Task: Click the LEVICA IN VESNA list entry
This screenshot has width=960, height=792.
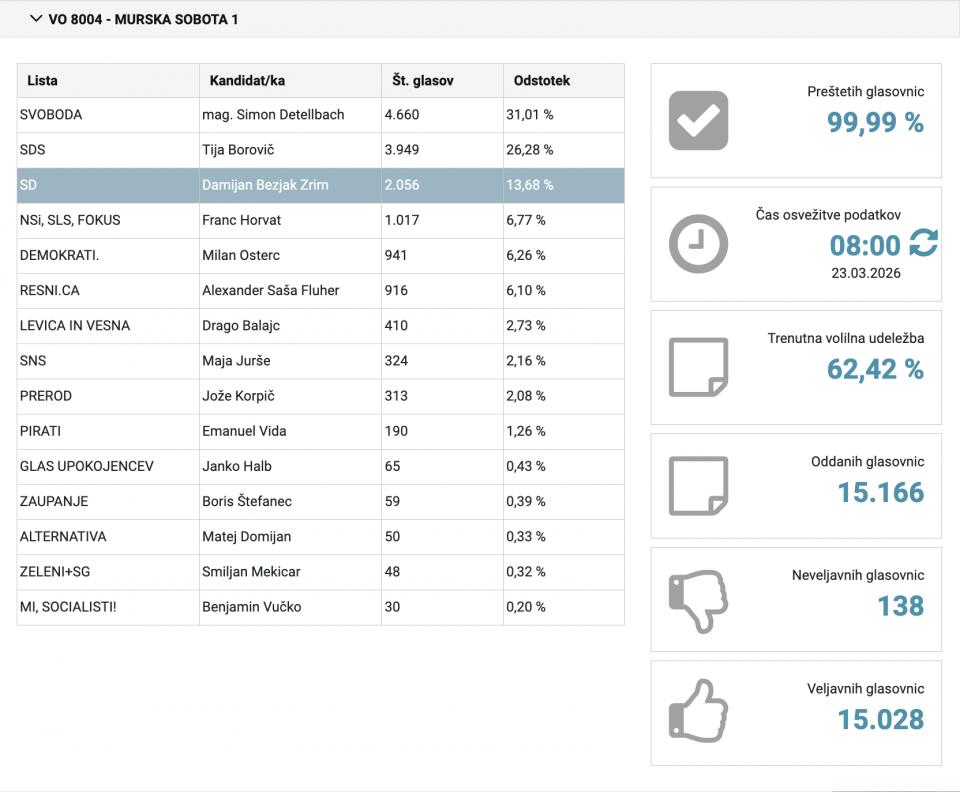Action: 75,326
